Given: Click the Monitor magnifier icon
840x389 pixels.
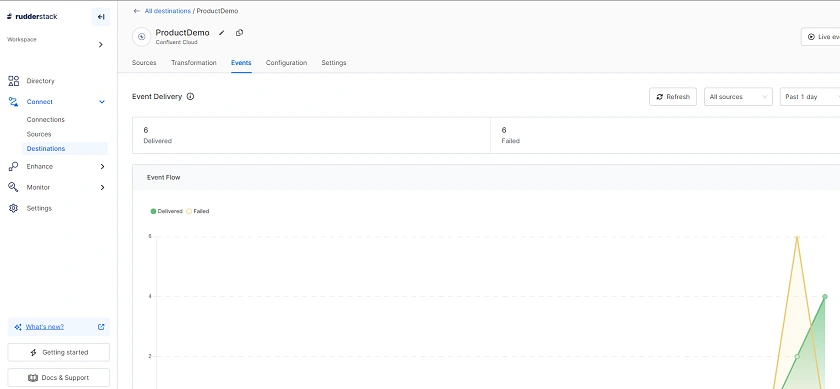Looking at the screenshot, I should (13, 188).
